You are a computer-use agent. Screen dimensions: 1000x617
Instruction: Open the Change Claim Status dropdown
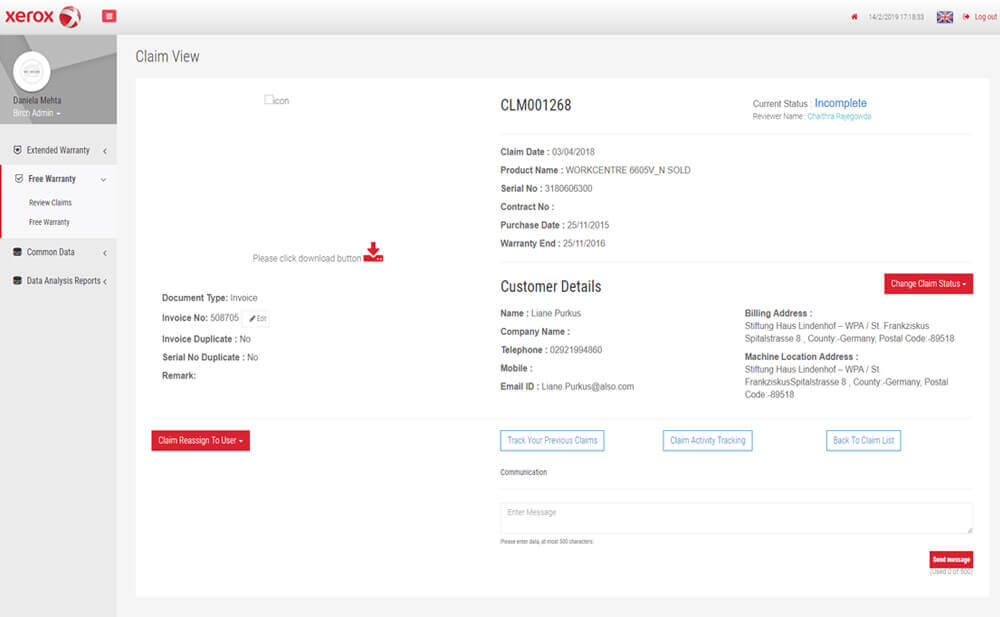(928, 283)
